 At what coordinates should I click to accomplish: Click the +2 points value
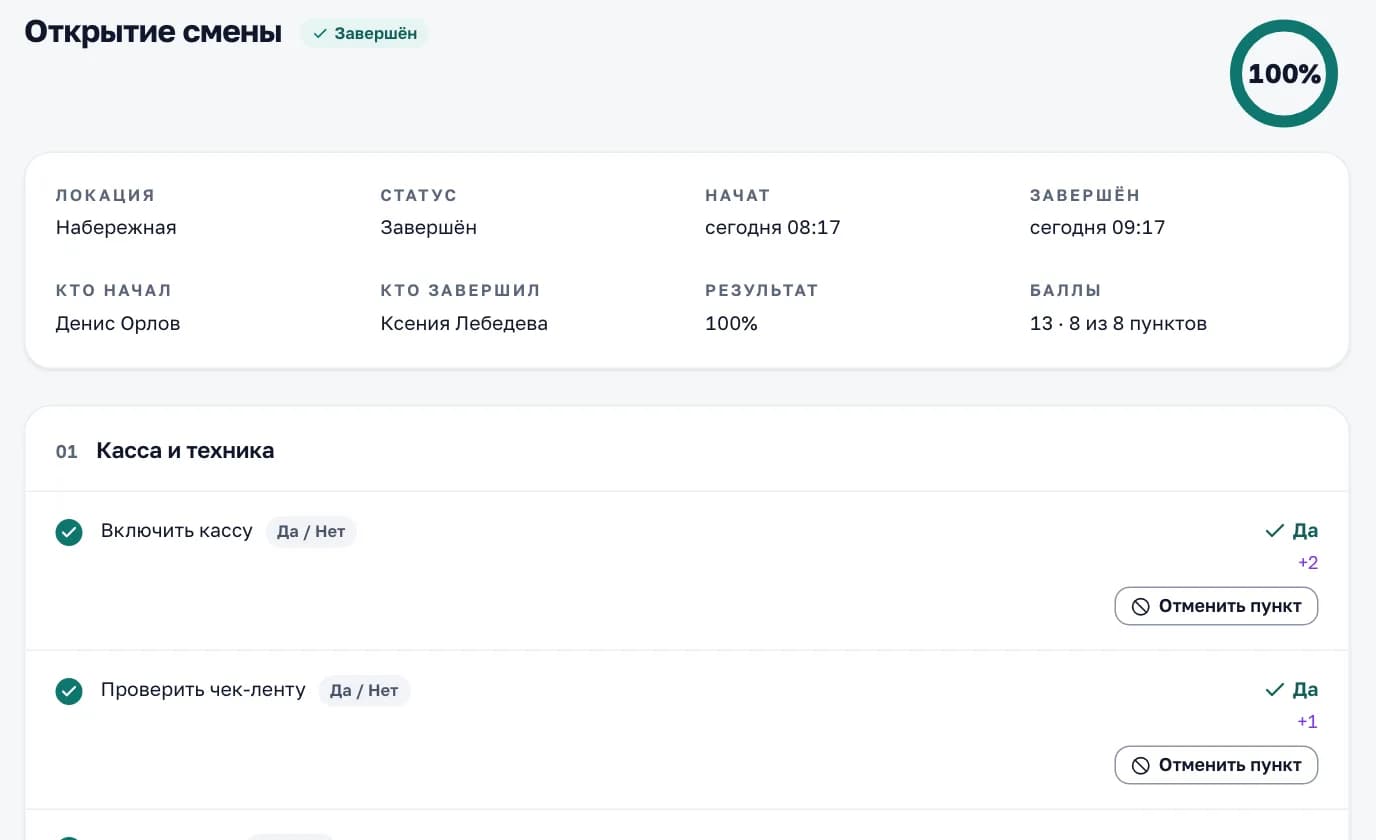(1308, 563)
